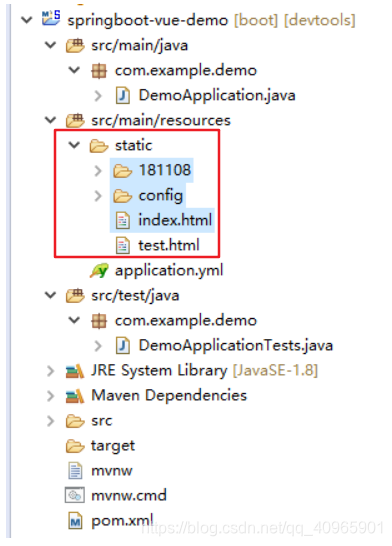Collapse the src/test/java folder
Viewport: 392px width, 546px height.
click(50, 295)
